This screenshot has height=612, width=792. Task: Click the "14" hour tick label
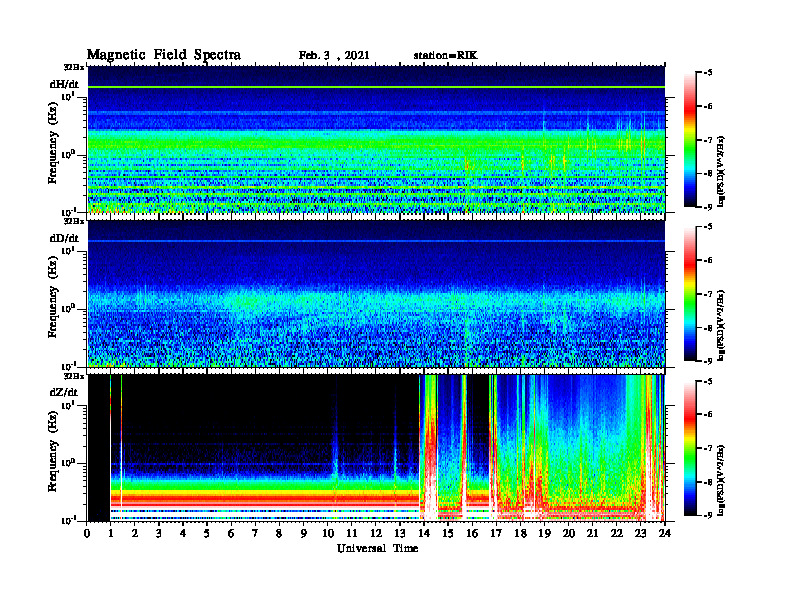coord(424,533)
